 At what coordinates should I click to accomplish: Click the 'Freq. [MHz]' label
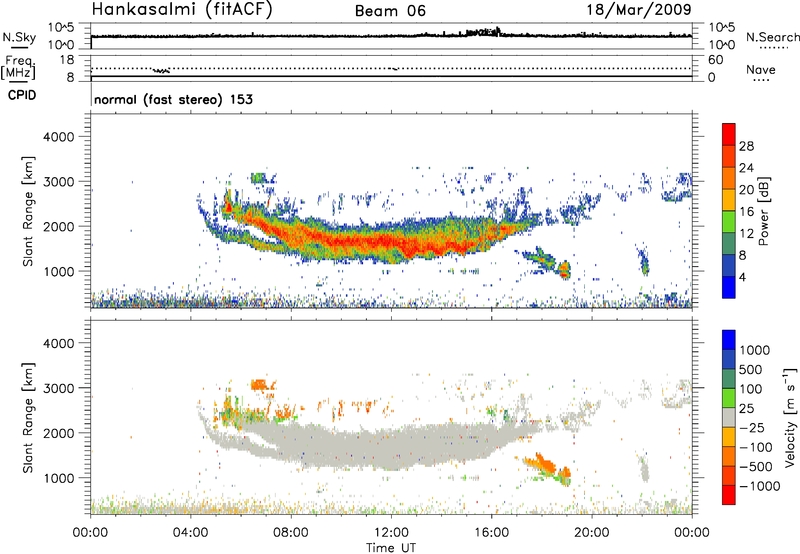pyautogui.click(x=18, y=68)
